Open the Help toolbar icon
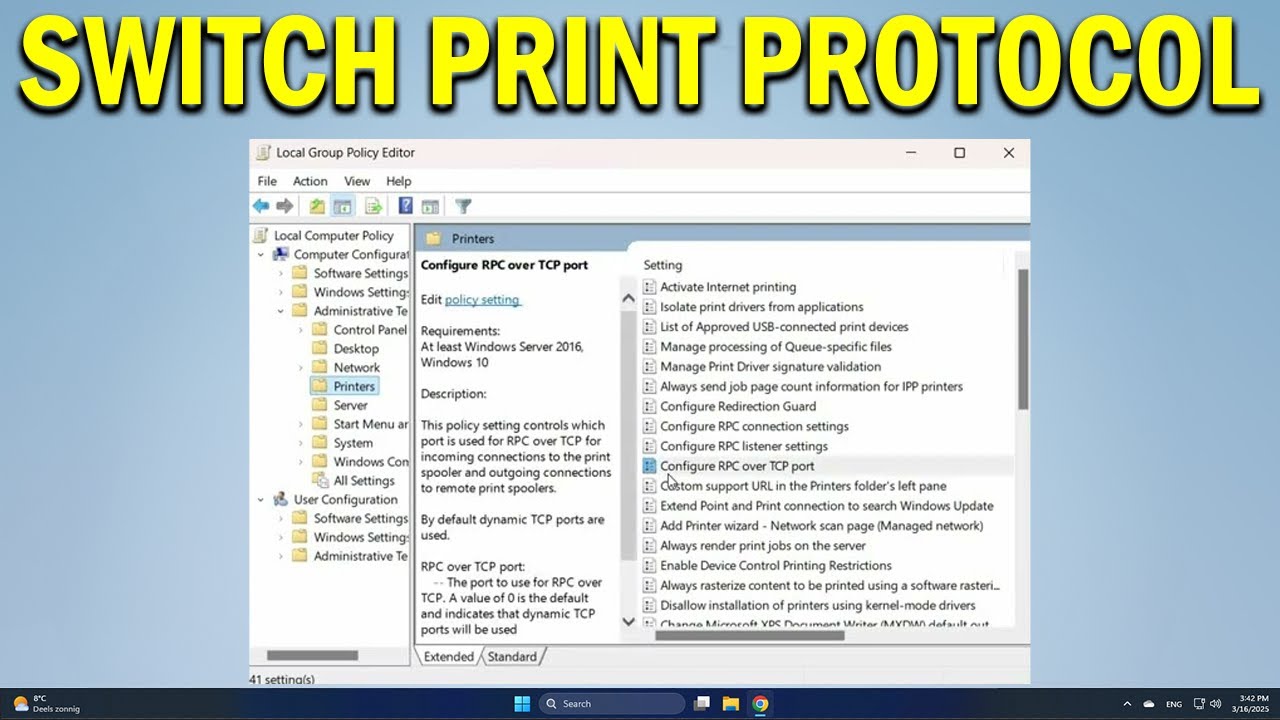 (x=405, y=206)
